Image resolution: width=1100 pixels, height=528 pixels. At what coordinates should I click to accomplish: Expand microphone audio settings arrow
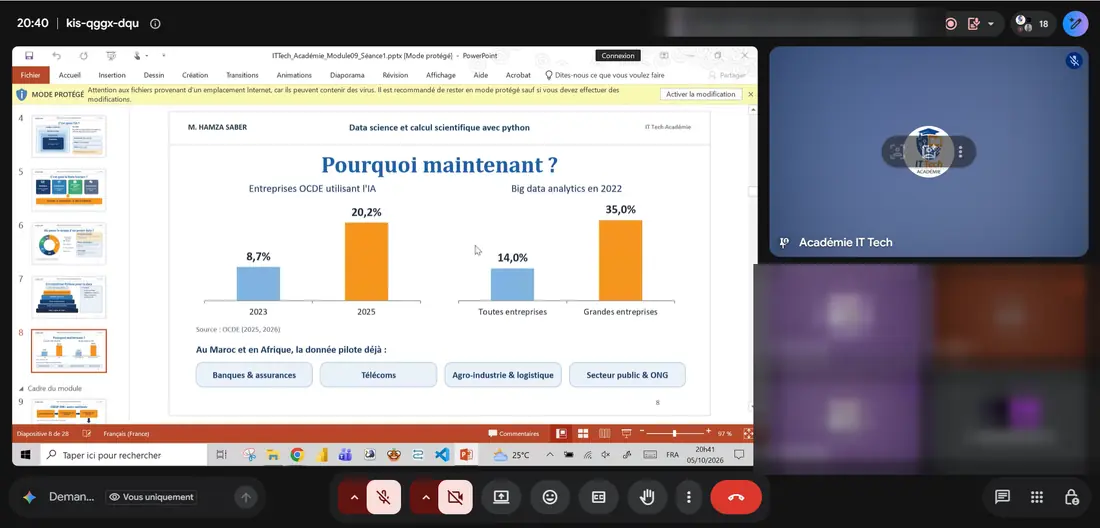(x=354, y=497)
